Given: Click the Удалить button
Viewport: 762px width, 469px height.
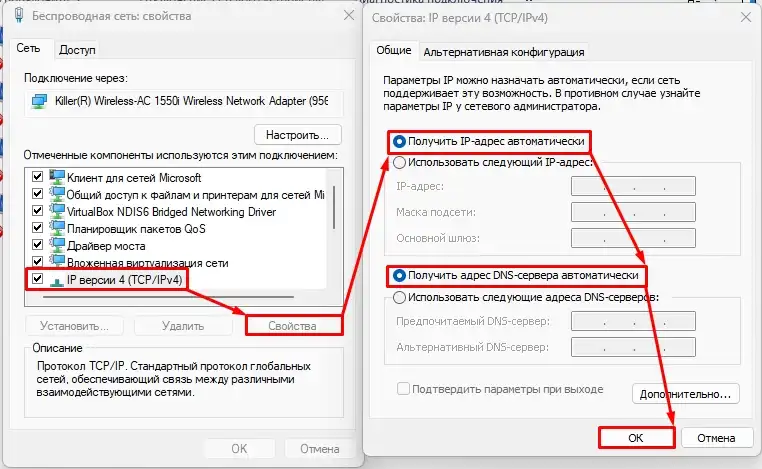Looking at the screenshot, I should tap(183, 326).
